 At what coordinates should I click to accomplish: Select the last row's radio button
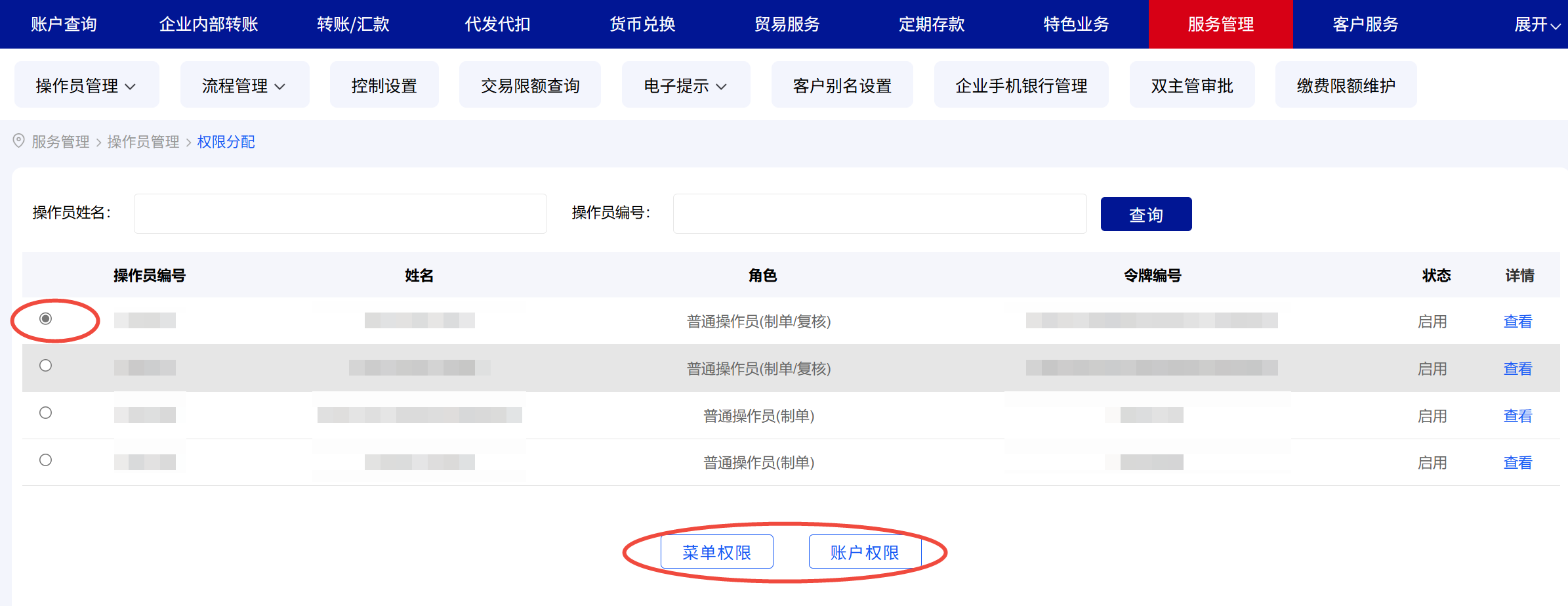(45, 460)
